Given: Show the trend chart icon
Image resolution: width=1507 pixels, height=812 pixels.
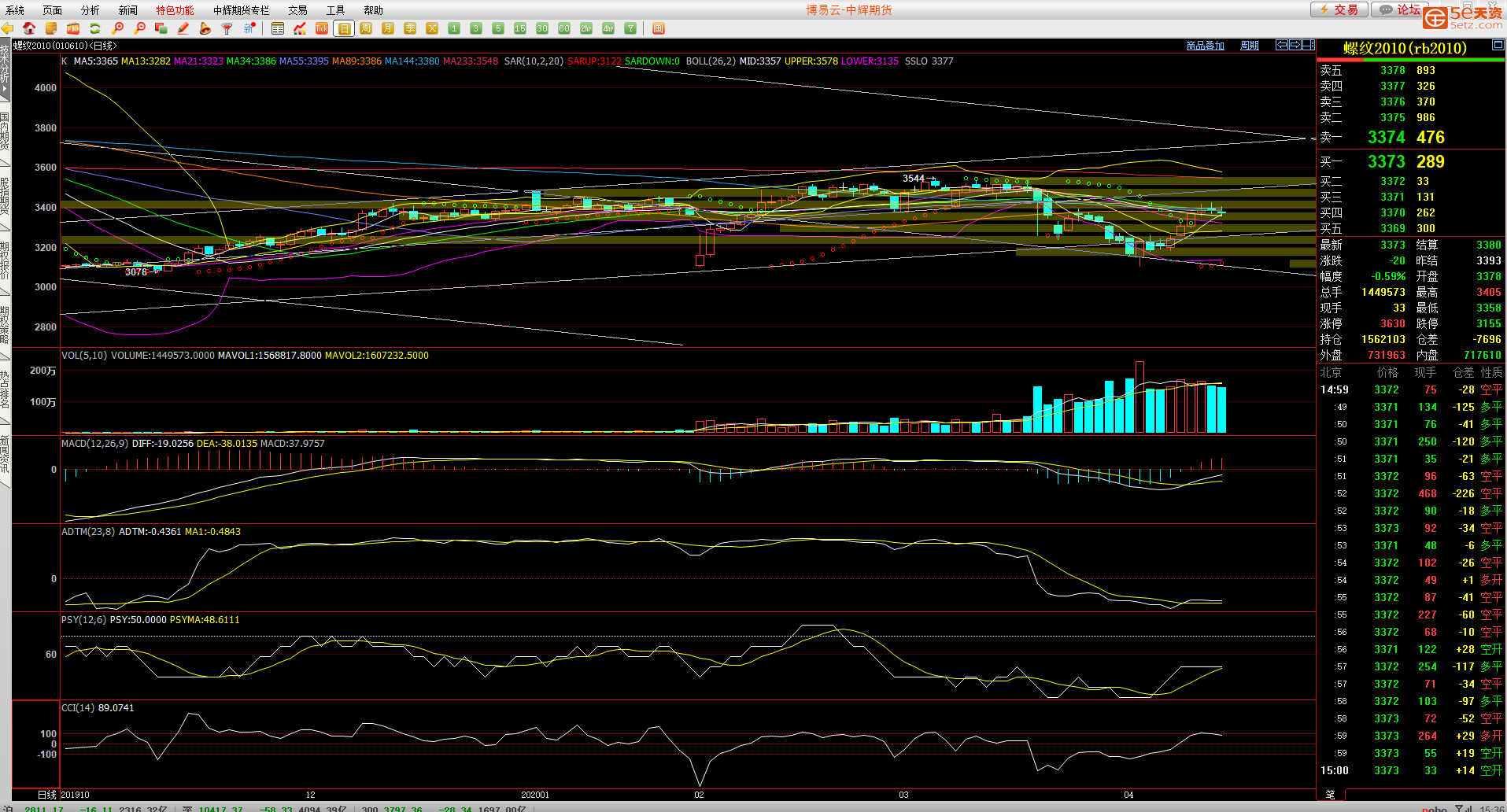Looking at the screenshot, I should [300, 28].
